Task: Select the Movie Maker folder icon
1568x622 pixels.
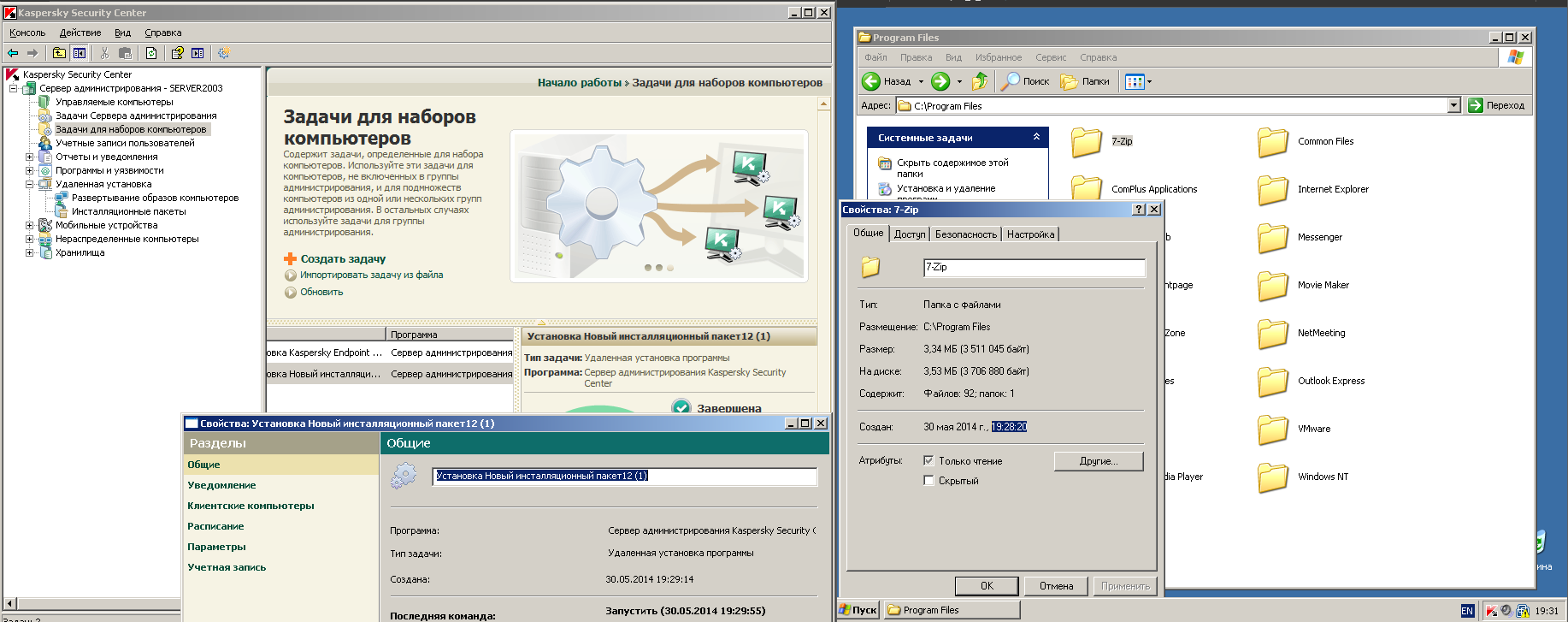Action: pyautogui.click(x=1273, y=286)
